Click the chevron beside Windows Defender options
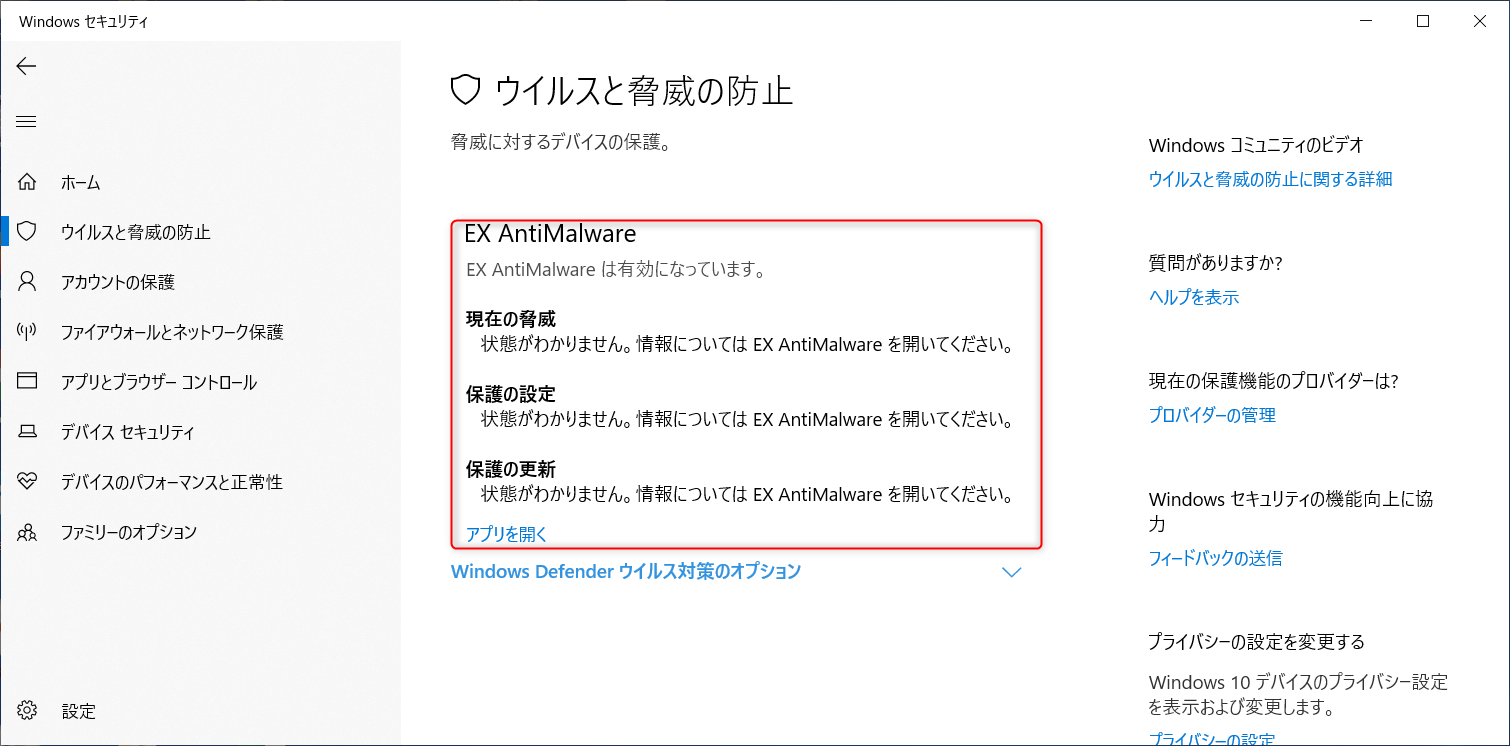 1012,573
